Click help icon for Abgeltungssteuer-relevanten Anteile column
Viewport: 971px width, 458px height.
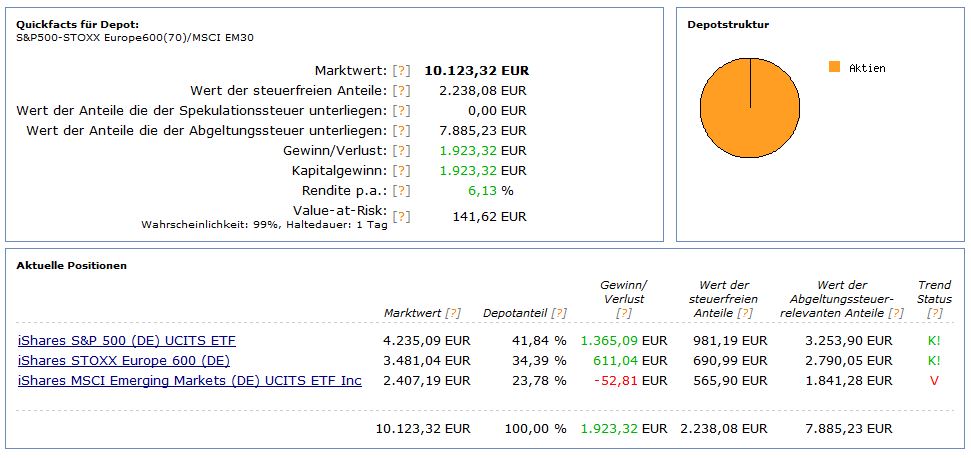(x=895, y=313)
